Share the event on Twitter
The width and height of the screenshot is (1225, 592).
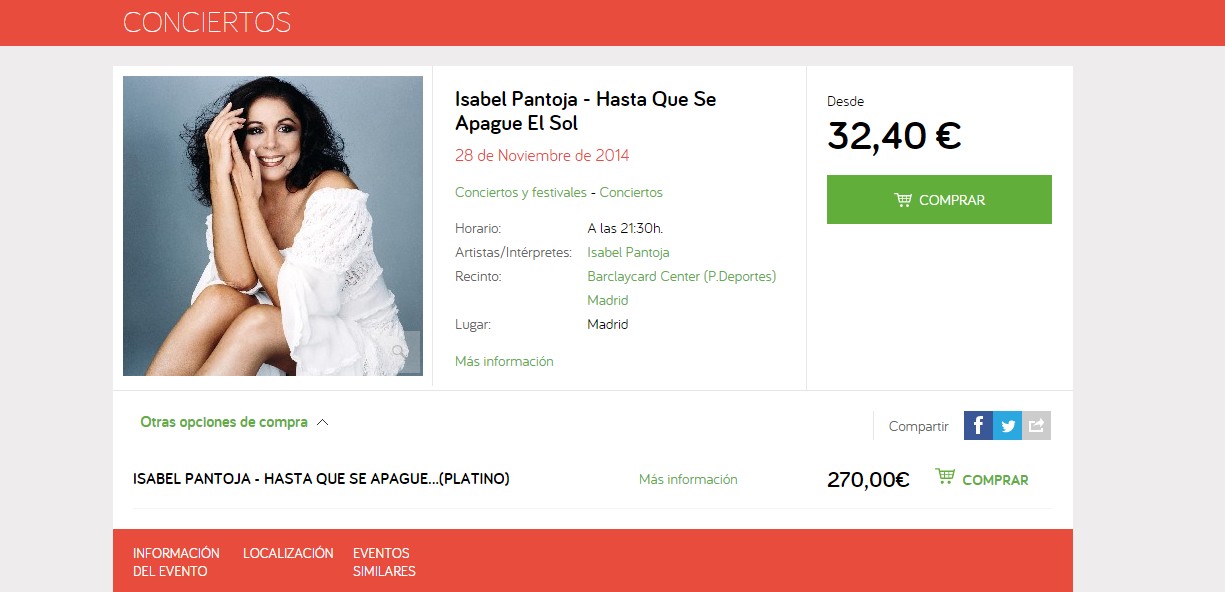pos(1007,426)
